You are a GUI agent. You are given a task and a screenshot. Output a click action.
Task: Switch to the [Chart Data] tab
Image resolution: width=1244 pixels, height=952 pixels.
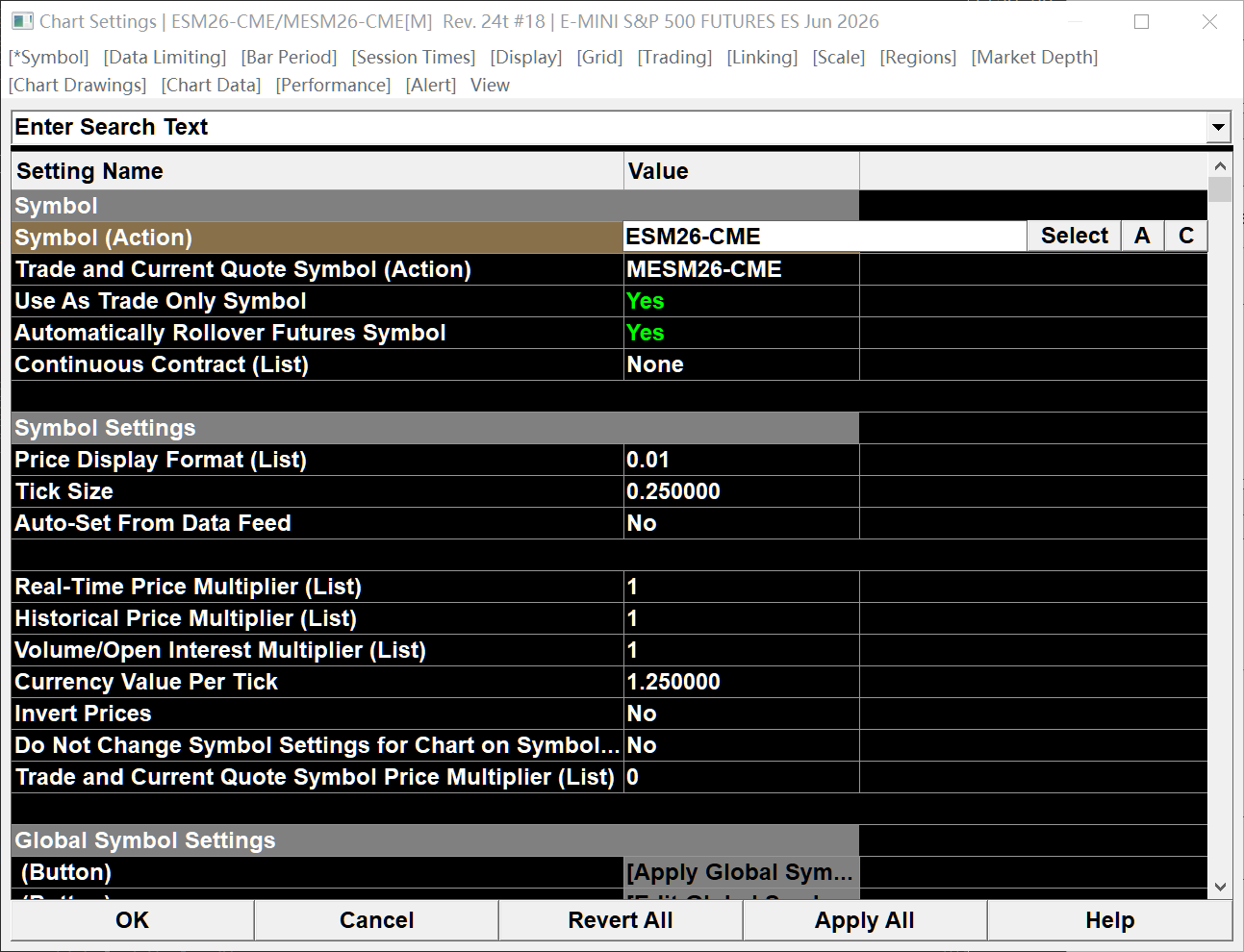(212, 86)
